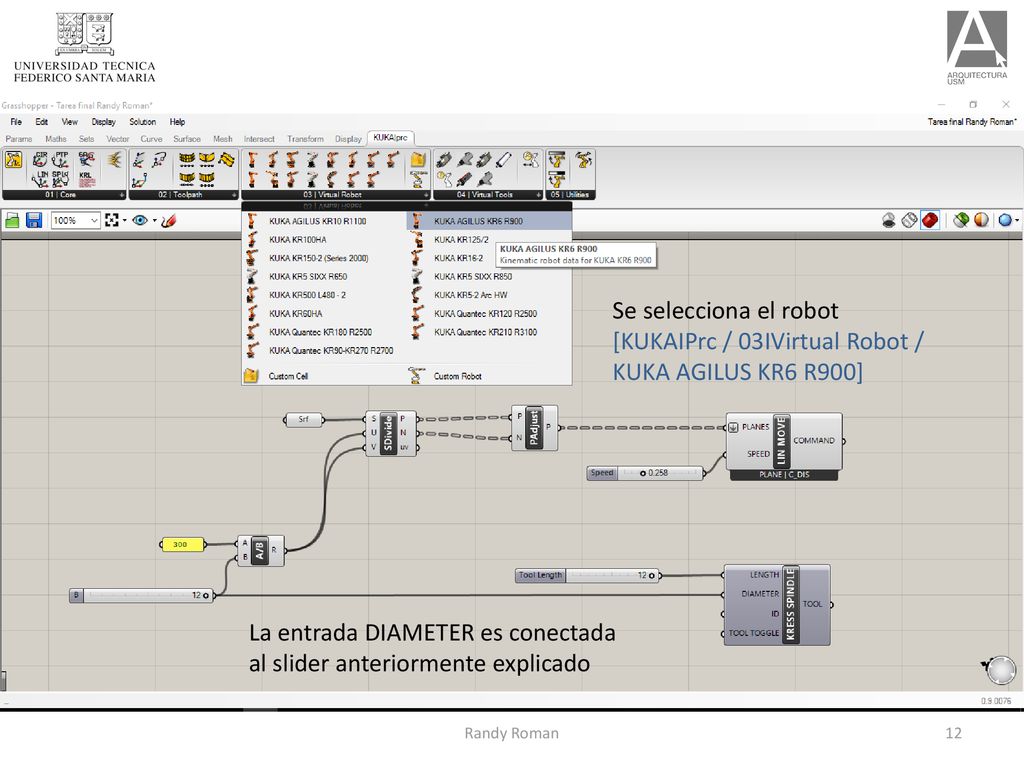Screen dimensions: 1024x768
Task: Click the Open File folder icon
Action: coord(12,221)
